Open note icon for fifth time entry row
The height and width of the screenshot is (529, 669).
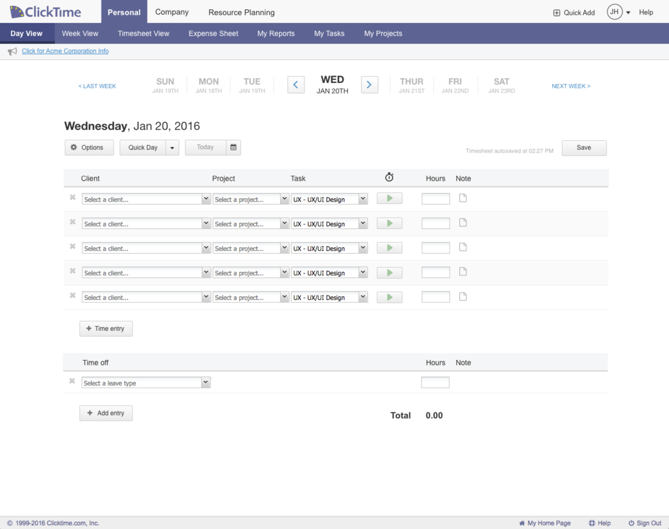(x=463, y=296)
